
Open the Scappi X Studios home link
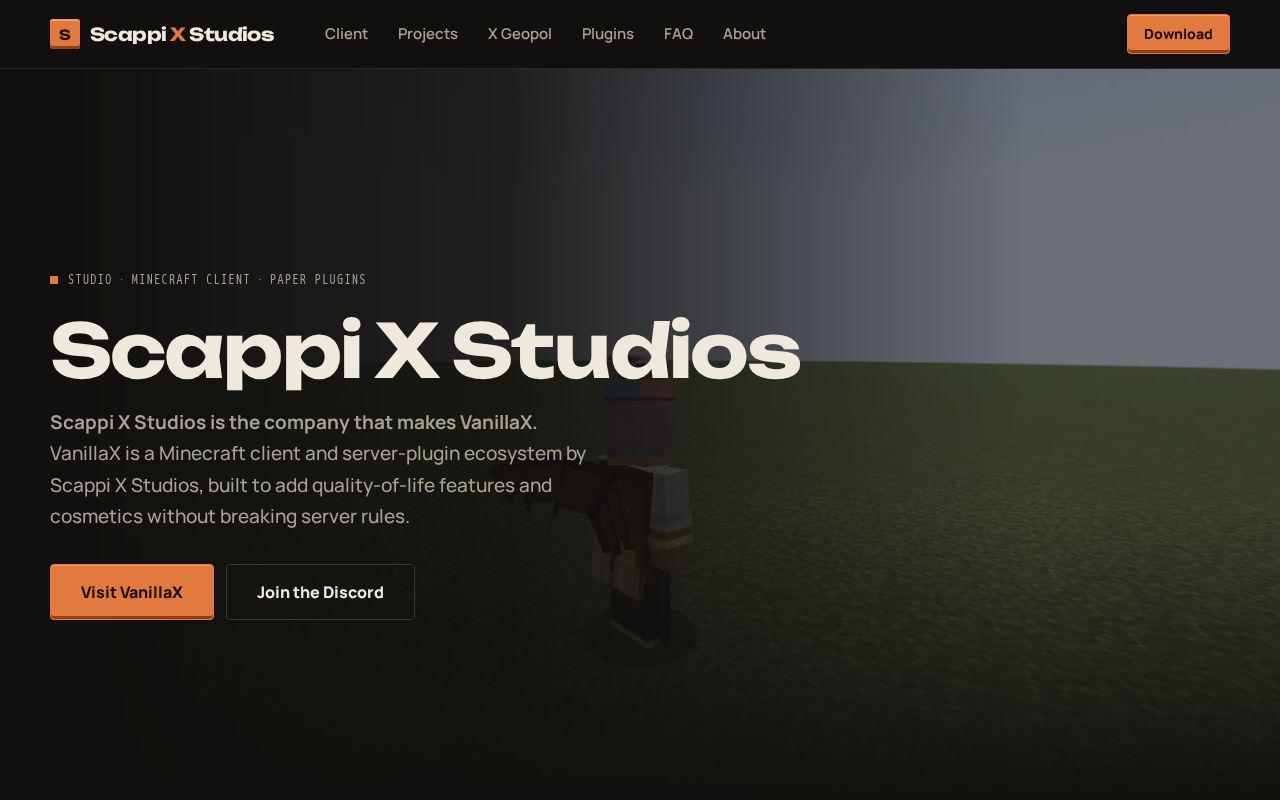click(x=162, y=34)
